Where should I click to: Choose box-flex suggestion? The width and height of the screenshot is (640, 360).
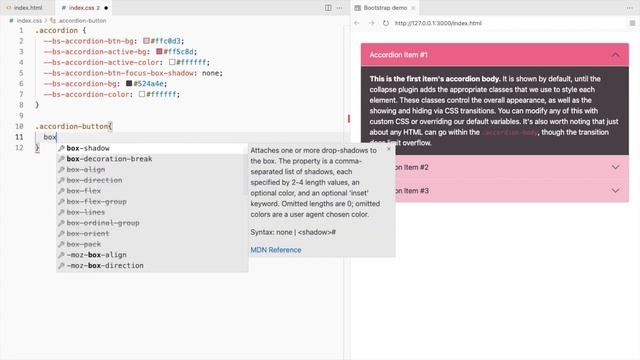click(x=152, y=191)
